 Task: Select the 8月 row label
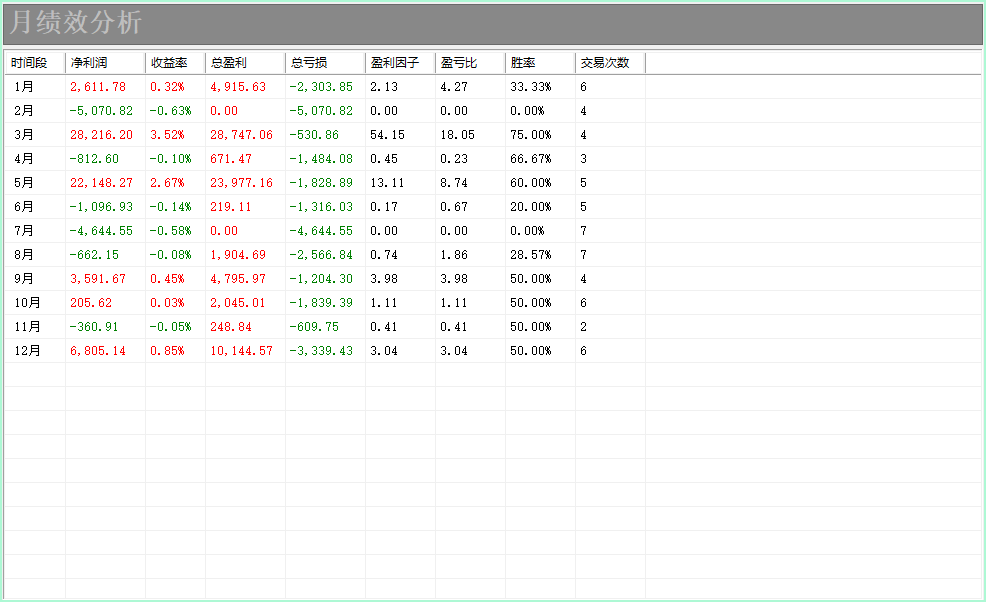click(24, 255)
